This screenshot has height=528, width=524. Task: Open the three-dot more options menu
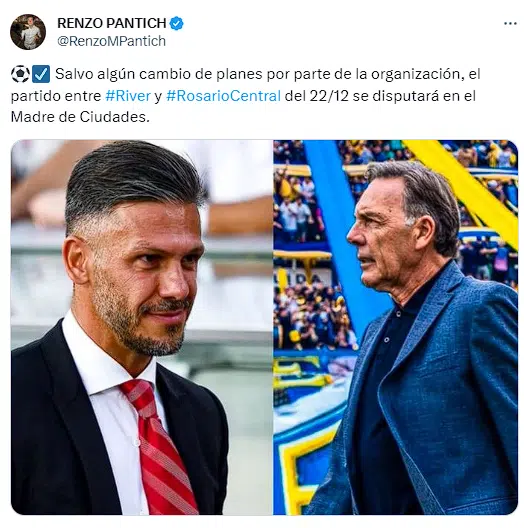point(510,24)
